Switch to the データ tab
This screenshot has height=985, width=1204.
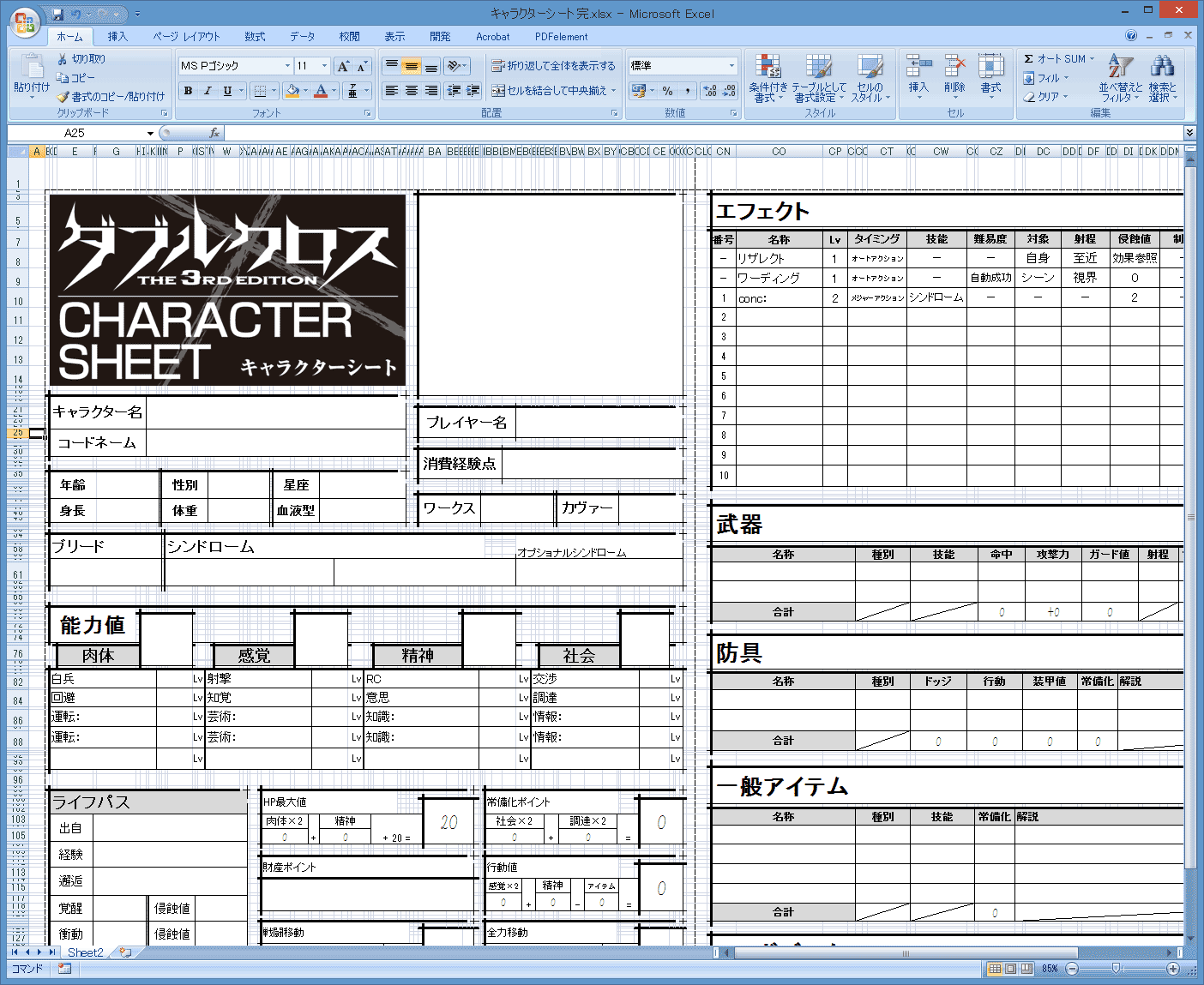pyautogui.click(x=302, y=37)
